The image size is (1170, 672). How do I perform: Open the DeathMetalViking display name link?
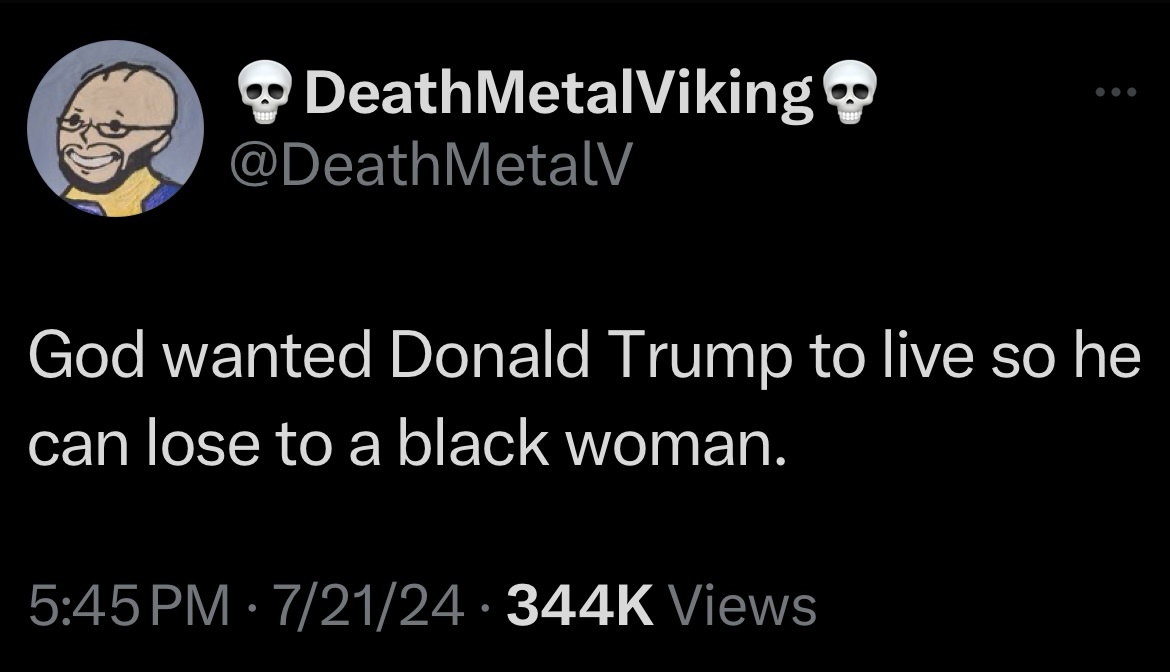click(x=558, y=92)
